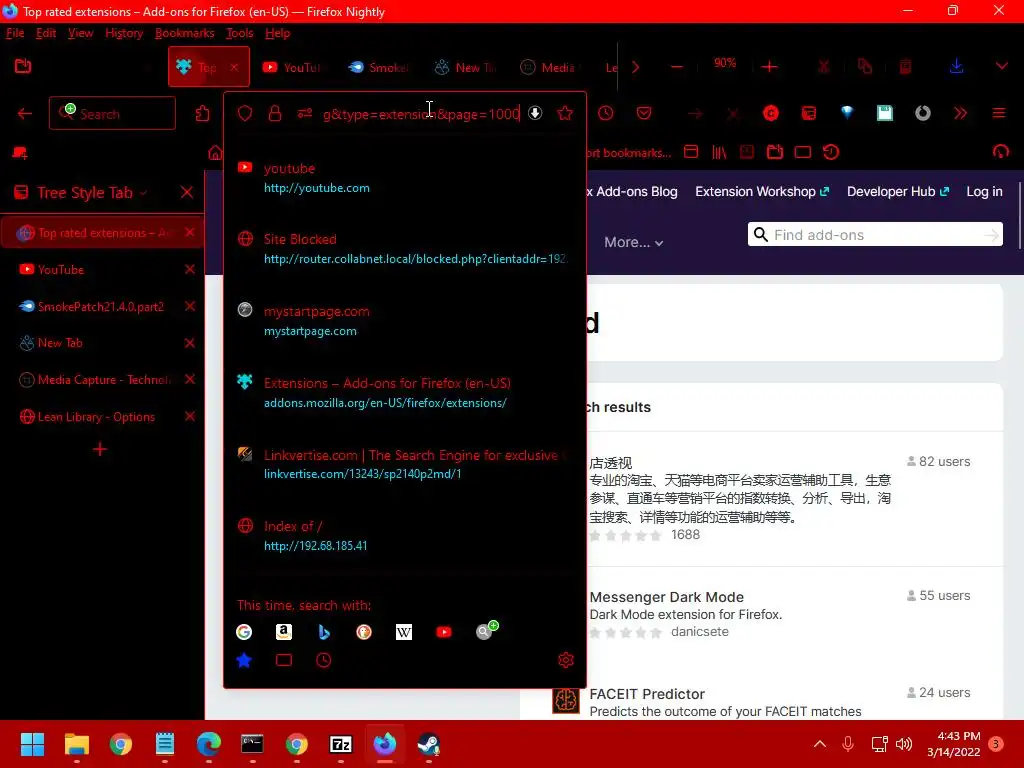Open the library books icon
Viewport: 1024px width, 768px height.
[719, 152]
